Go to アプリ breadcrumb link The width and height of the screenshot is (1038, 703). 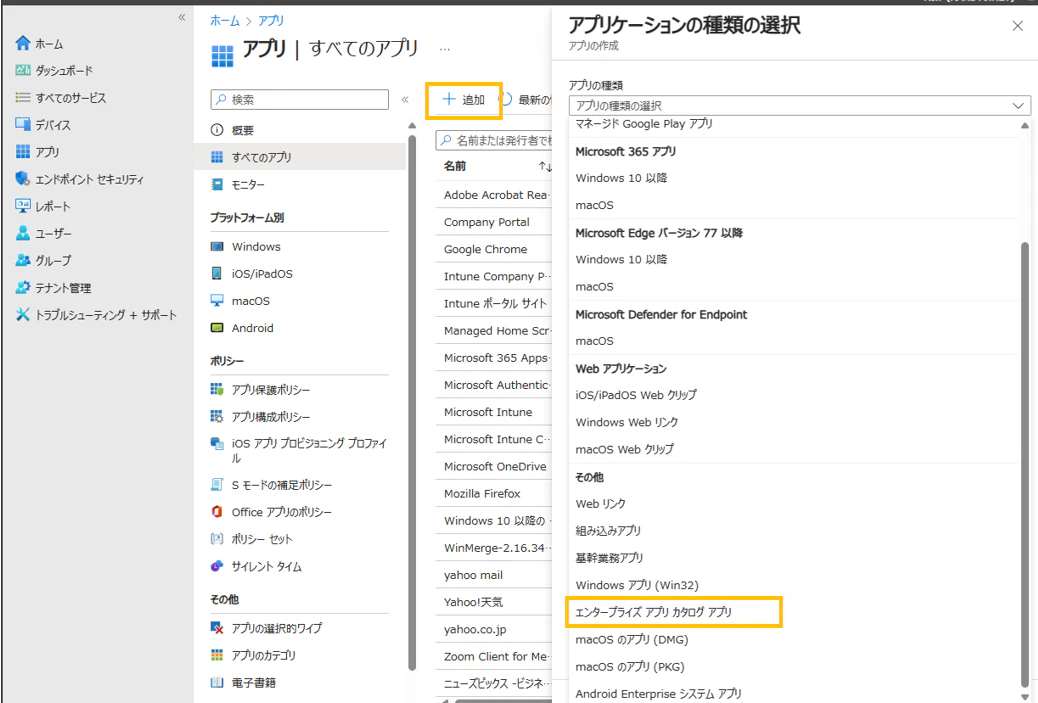pos(271,21)
